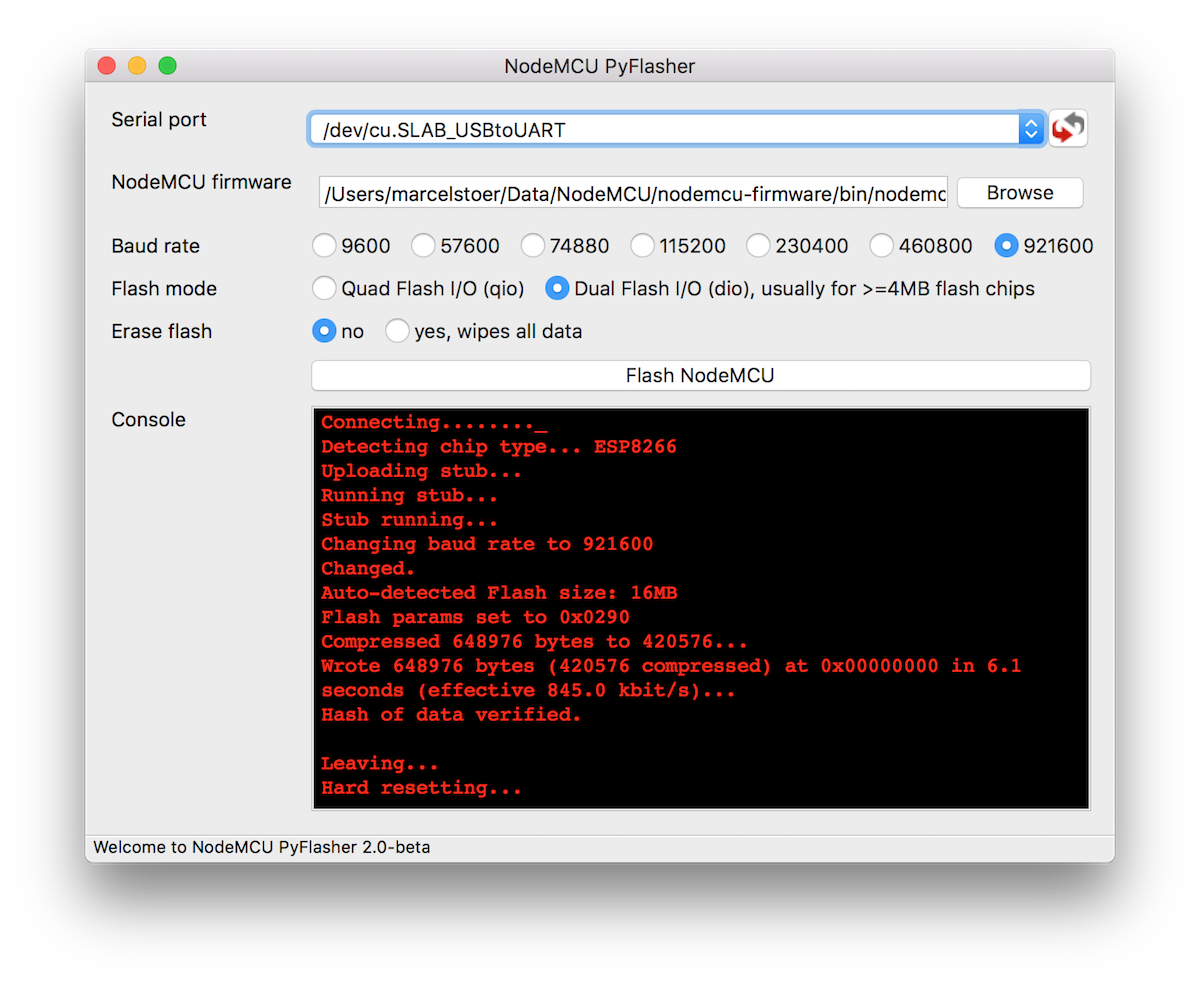Maximize the window using green button
This screenshot has width=1200, height=984.
pyautogui.click(x=168, y=66)
